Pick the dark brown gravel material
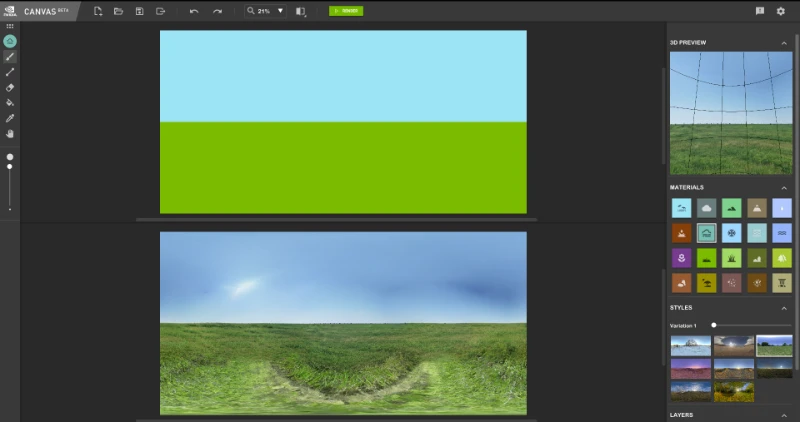The width and height of the screenshot is (800, 422). [x=757, y=283]
